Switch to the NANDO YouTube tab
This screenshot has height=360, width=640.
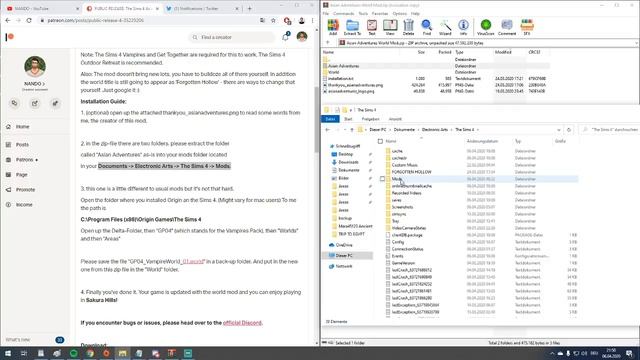pyautogui.click(x=42, y=8)
